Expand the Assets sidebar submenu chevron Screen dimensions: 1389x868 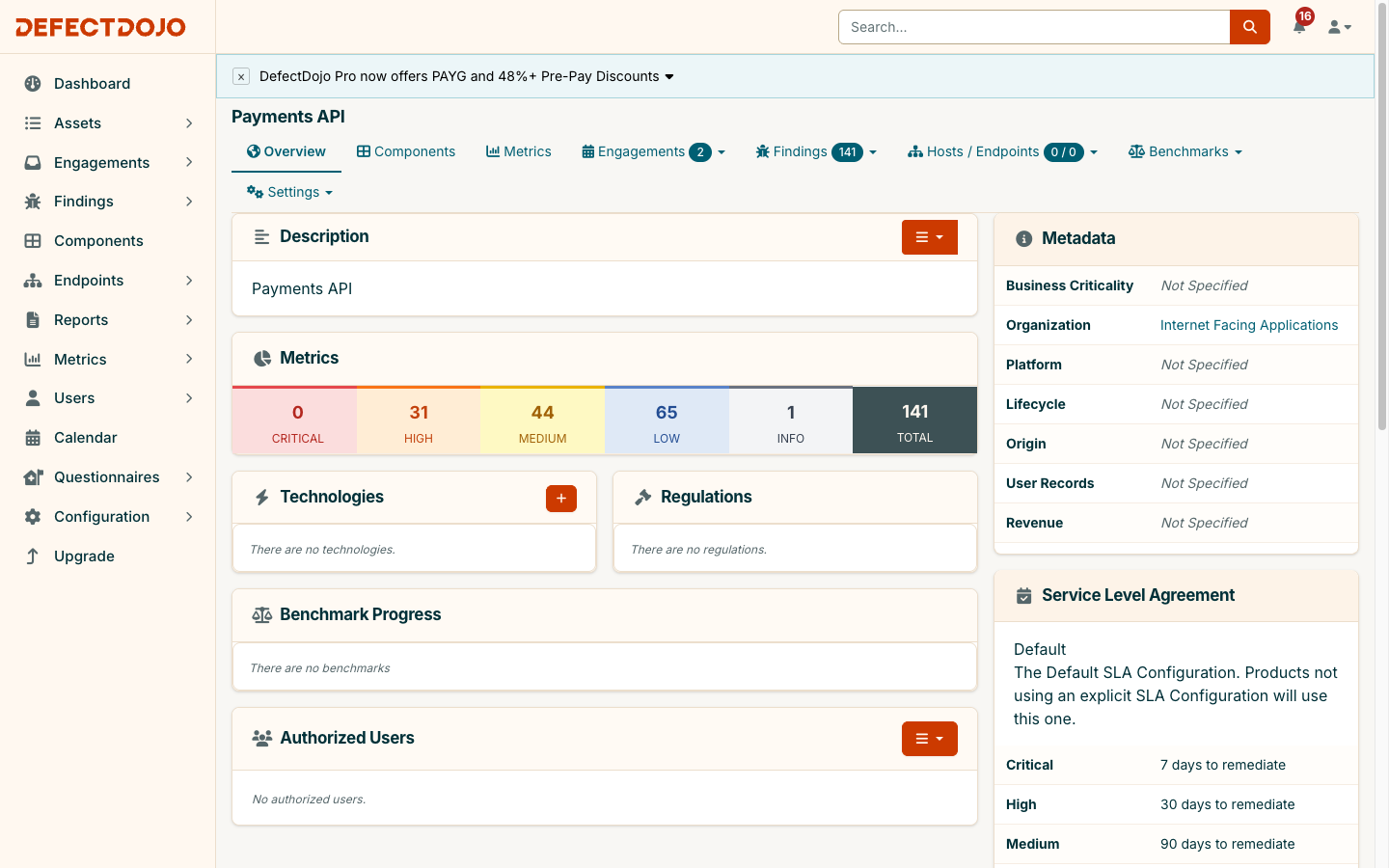[x=189, y=123]
